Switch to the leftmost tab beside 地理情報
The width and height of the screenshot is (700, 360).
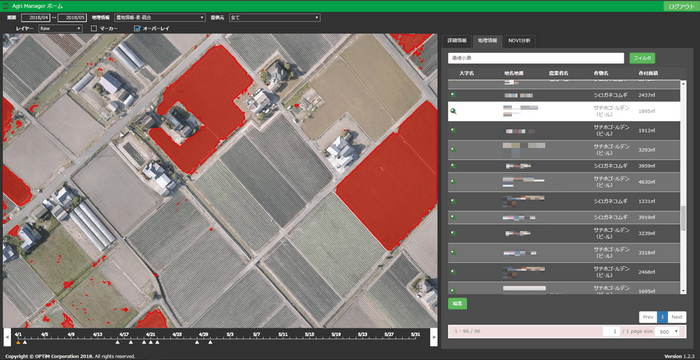(457, 41)
